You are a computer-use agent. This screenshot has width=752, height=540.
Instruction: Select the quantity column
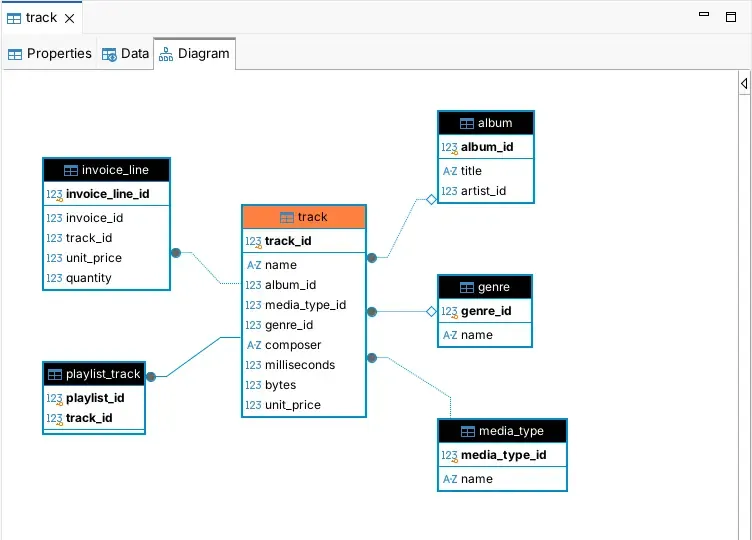tap(106, 278)
